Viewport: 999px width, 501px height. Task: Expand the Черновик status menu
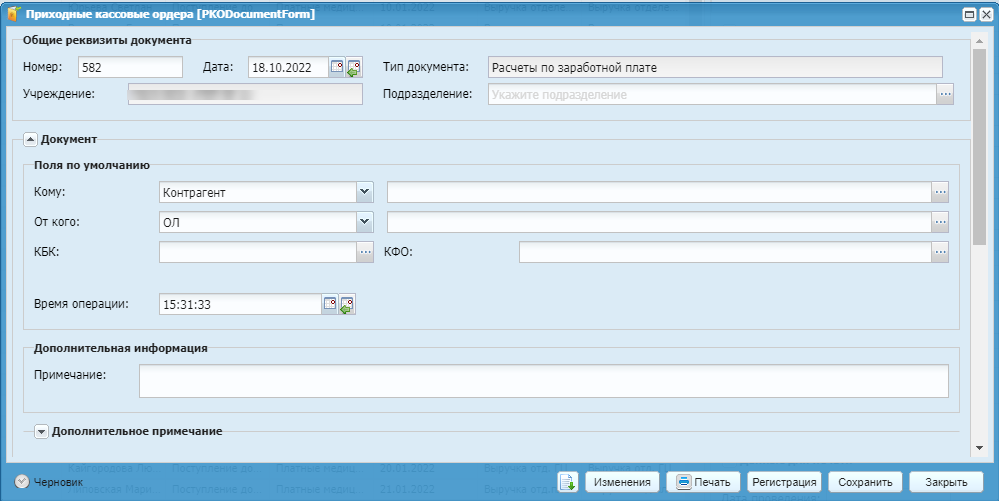(x=22, y=482)
